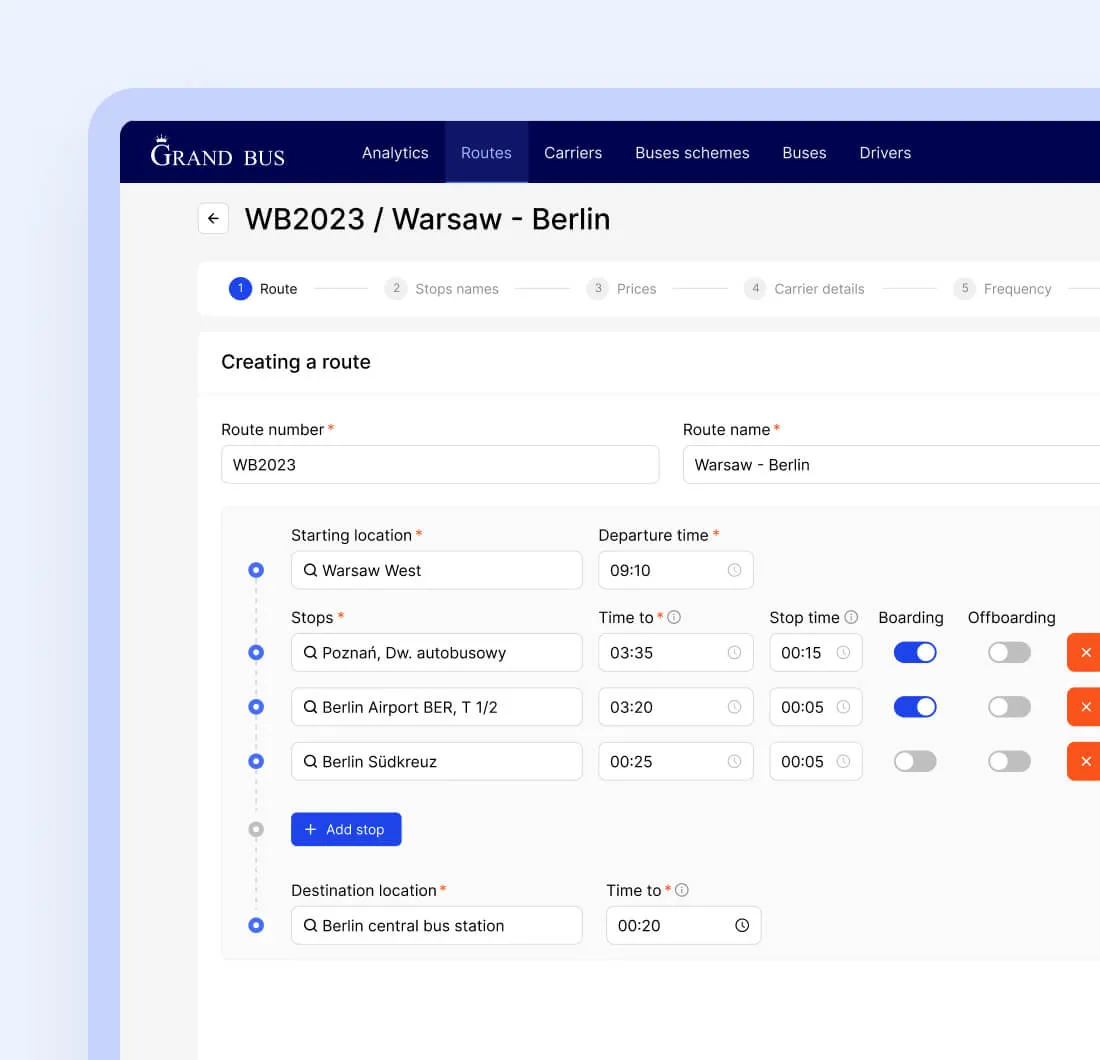
Task: Click the back arrow next to WB2023 title
Action: (x=213, y=218)
